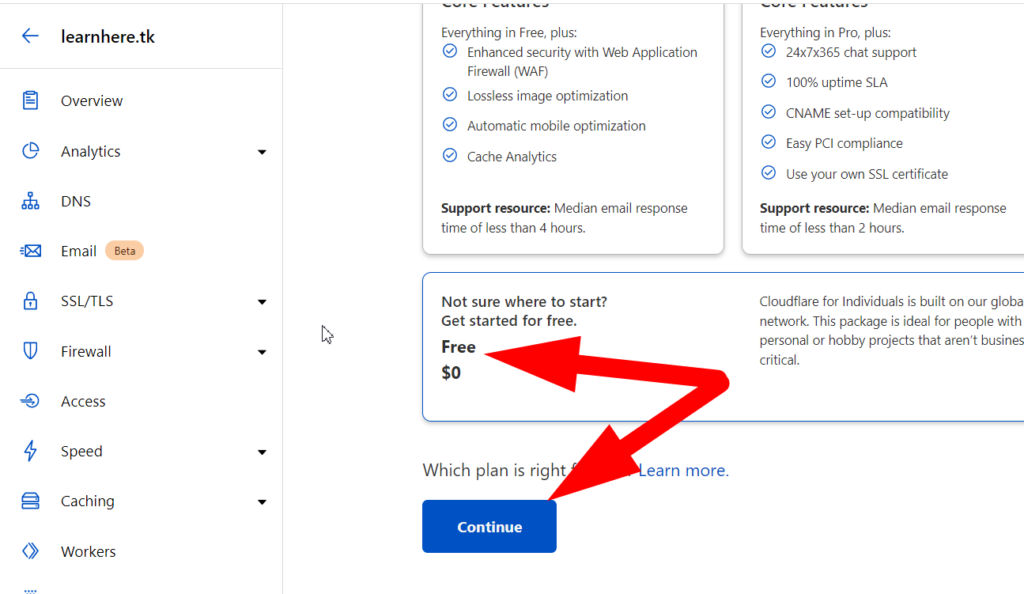Go to the DNS section
1024x594 pixels.
pyautogui.click(x=76, y=201)
